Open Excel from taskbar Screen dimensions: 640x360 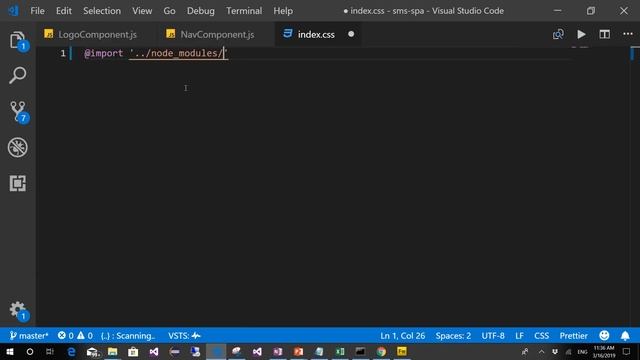[x=340, y=351]
